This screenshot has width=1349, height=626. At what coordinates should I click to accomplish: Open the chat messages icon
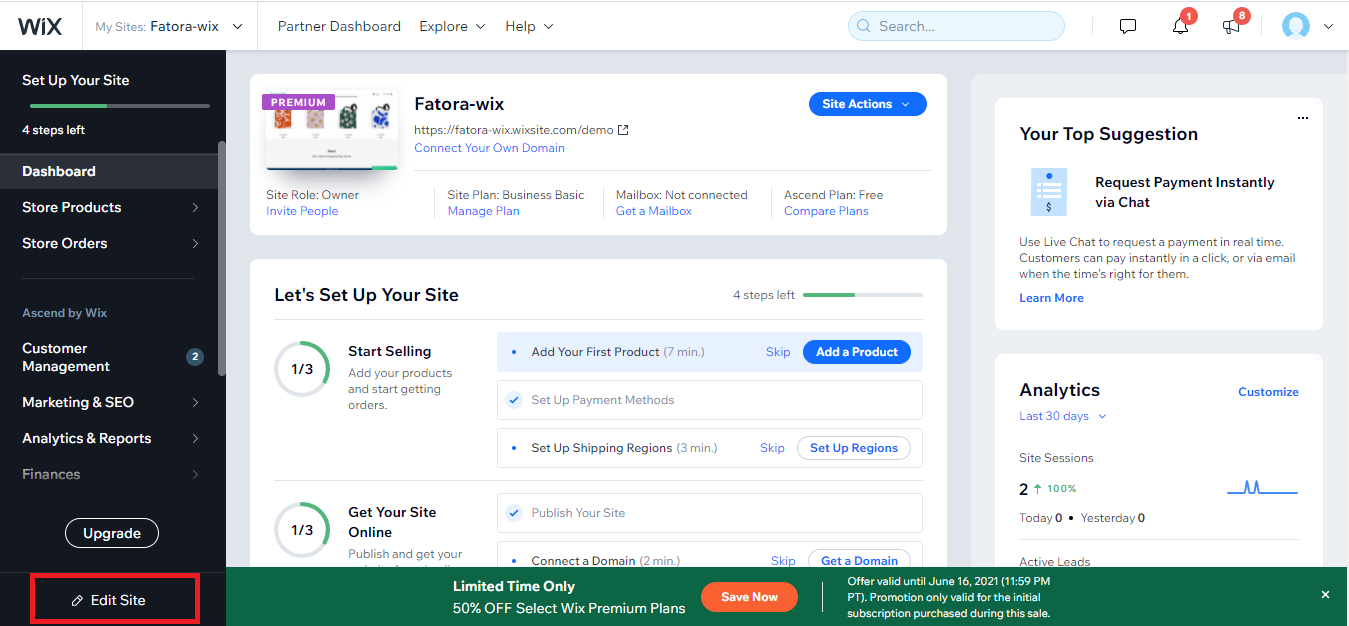pyautogui.click(x=1128, y=26)
